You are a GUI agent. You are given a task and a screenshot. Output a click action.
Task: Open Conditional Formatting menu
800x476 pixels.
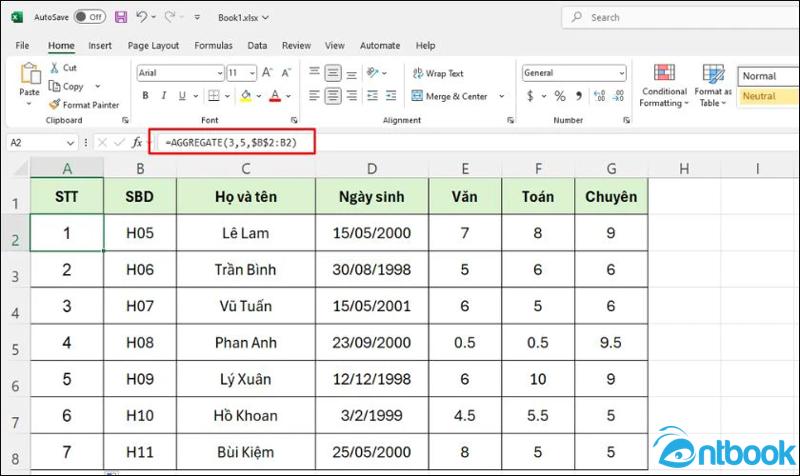(x=664, y=86)
